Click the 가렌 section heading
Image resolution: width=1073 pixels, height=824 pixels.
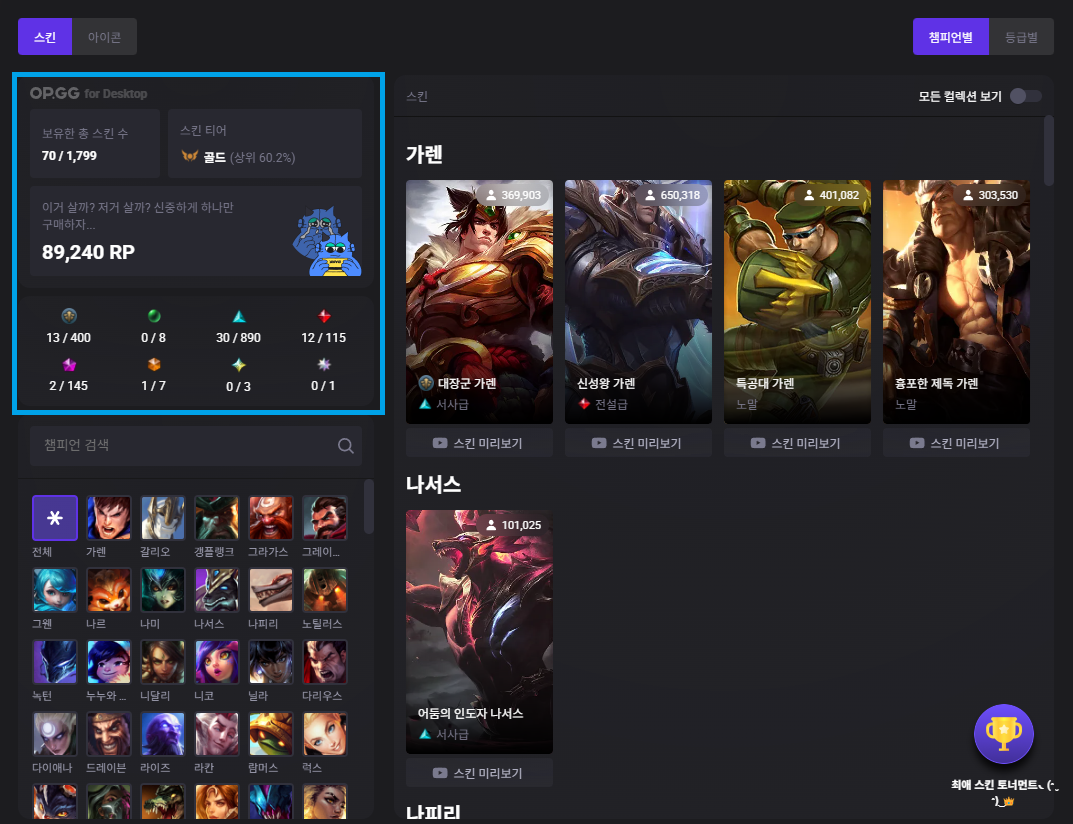pos(424,154)
